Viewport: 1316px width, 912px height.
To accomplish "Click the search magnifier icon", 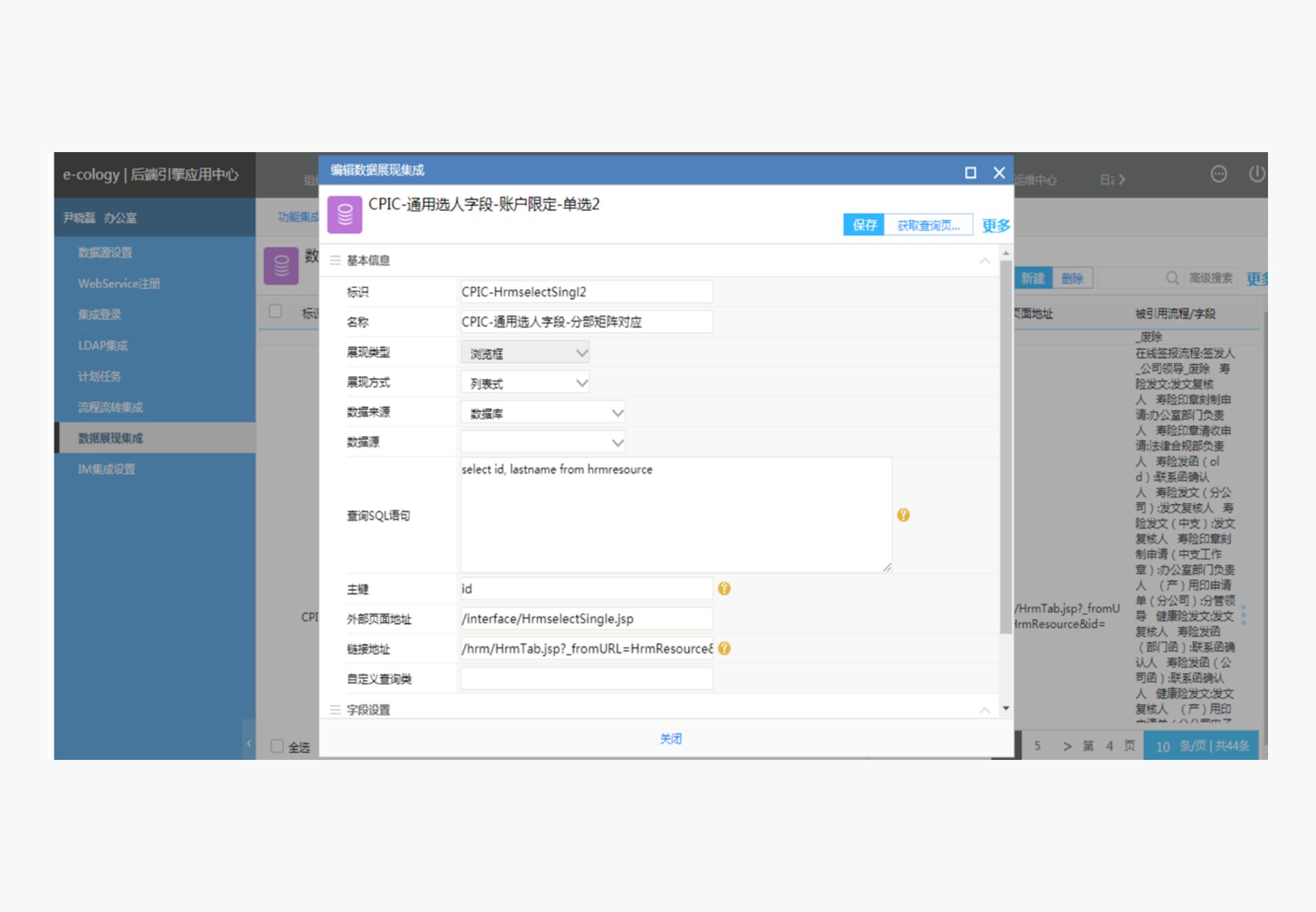I will [1172, 278].
